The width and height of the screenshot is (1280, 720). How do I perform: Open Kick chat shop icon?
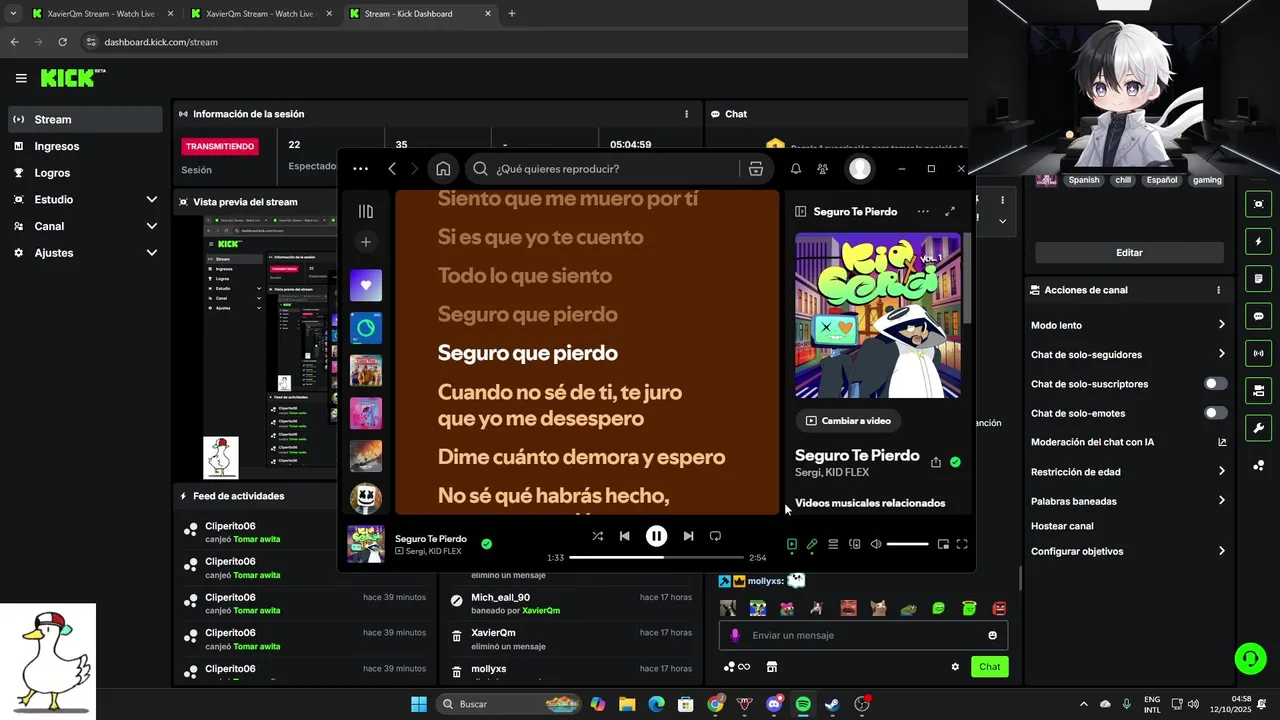772,667
